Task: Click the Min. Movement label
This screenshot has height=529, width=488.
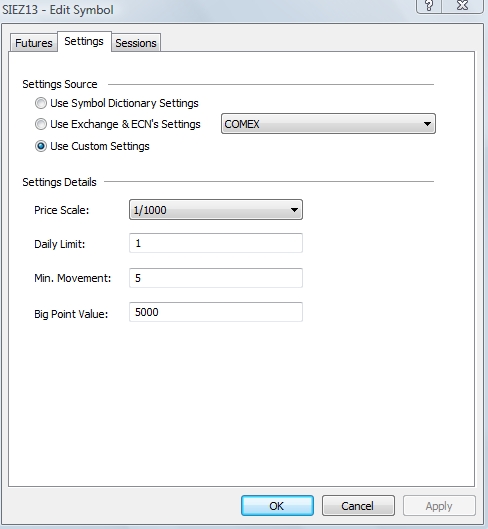Action: point(73,278)
